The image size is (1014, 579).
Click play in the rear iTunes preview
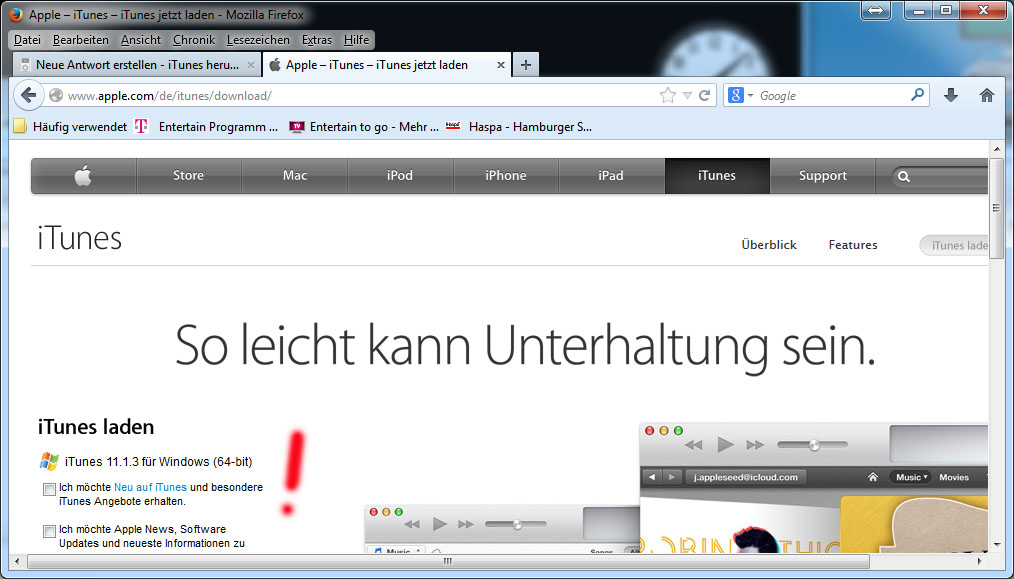[440, 524]
